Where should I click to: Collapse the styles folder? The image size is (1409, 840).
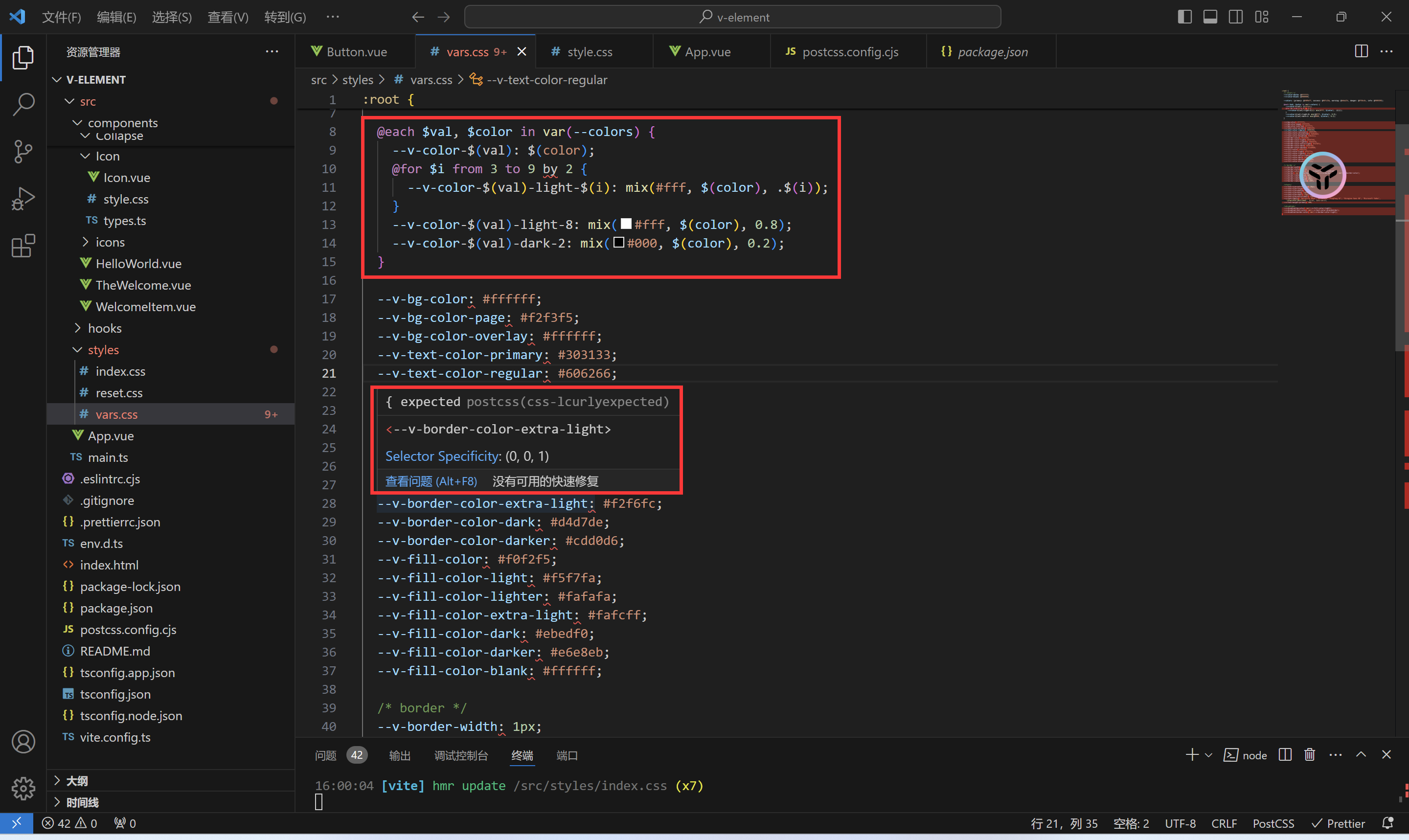point(77,349)
